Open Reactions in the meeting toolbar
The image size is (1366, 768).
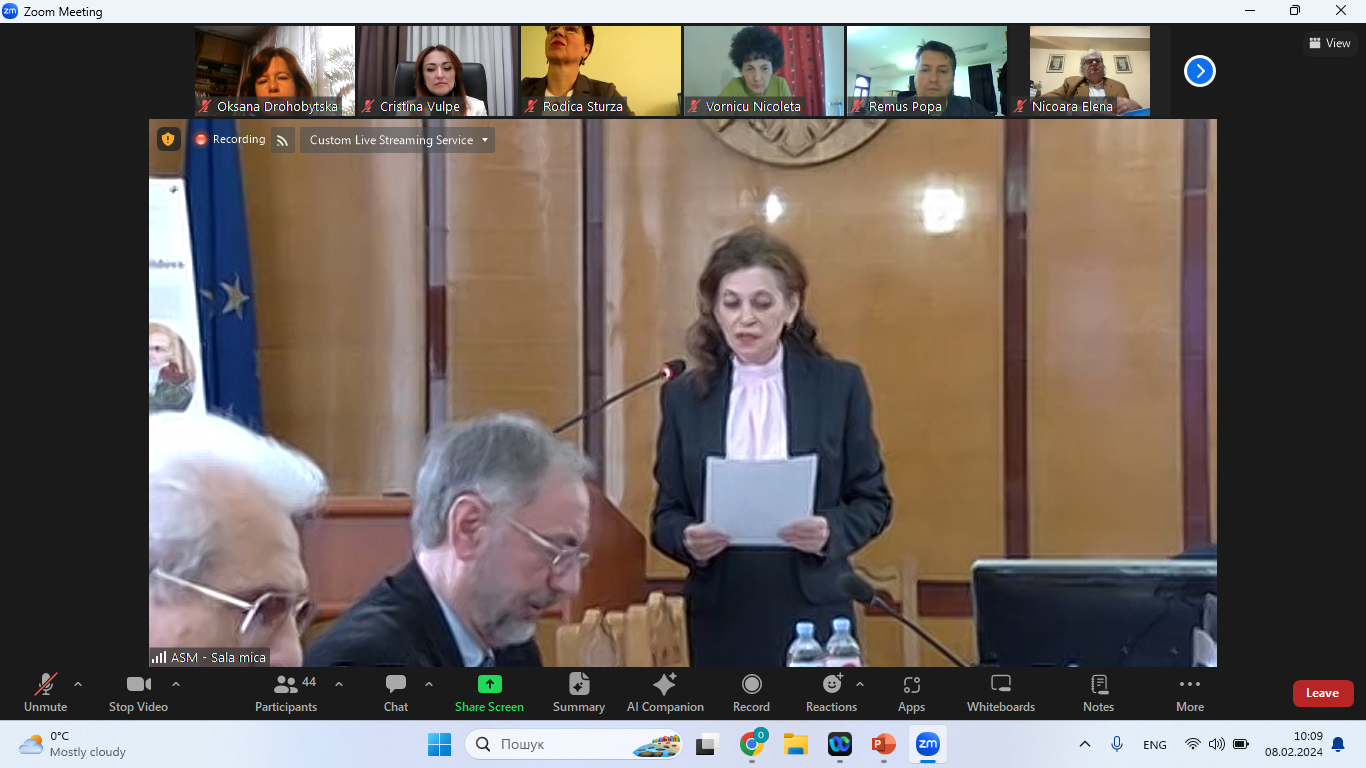[832, 693]
